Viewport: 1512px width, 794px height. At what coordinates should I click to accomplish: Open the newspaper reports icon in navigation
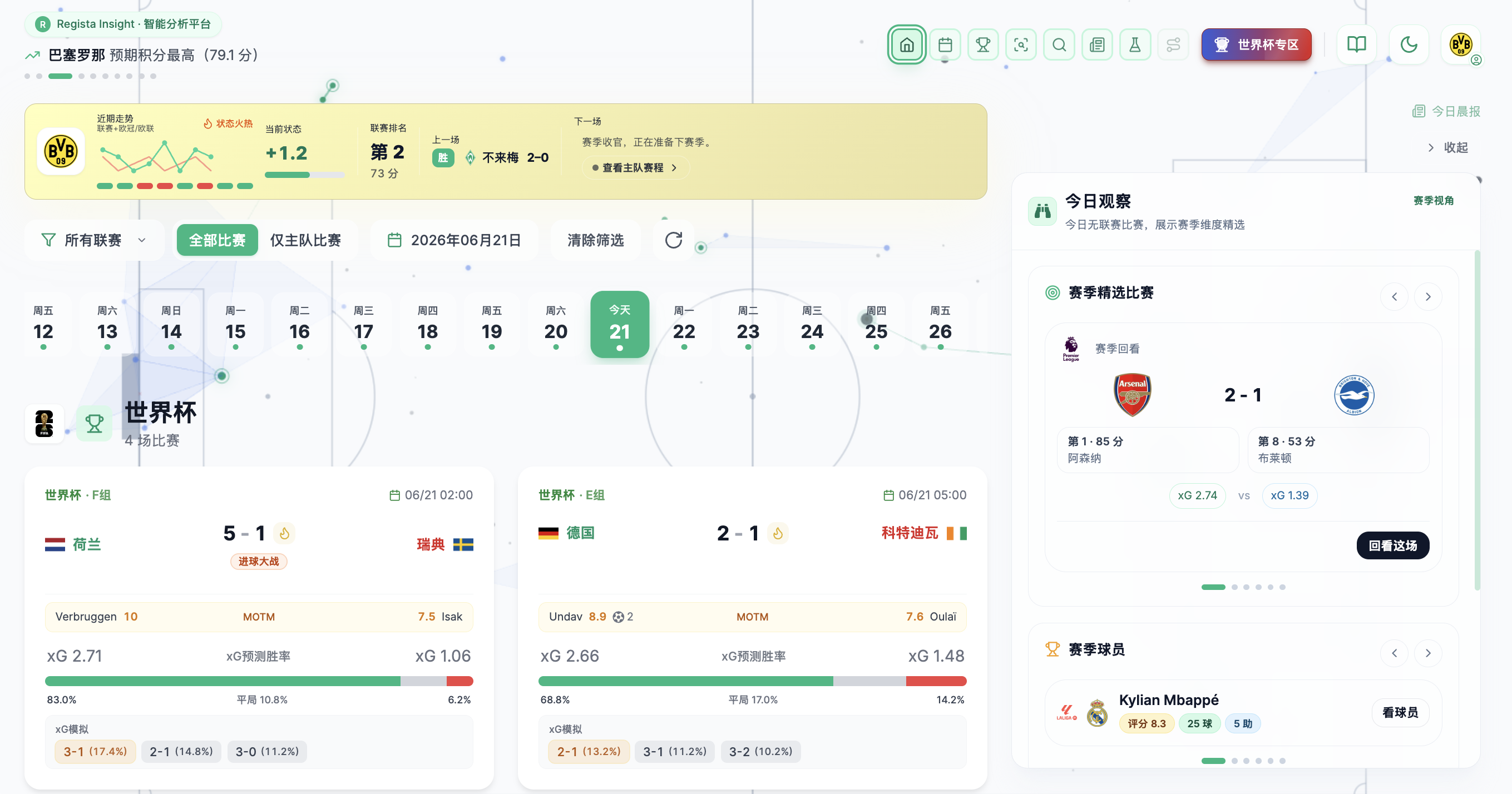click(1096, 44)
